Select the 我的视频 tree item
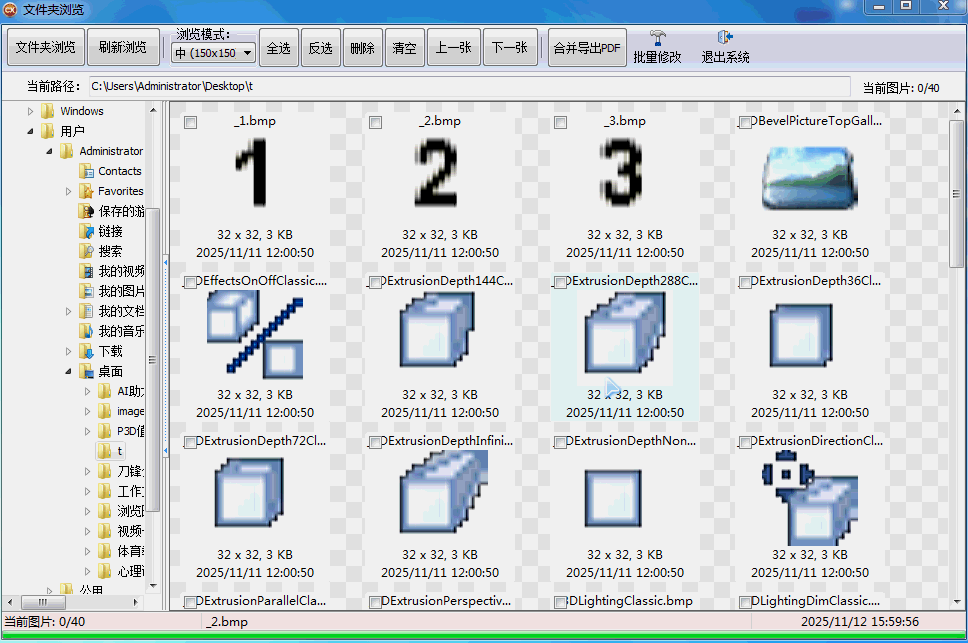 tap(112, 272)
